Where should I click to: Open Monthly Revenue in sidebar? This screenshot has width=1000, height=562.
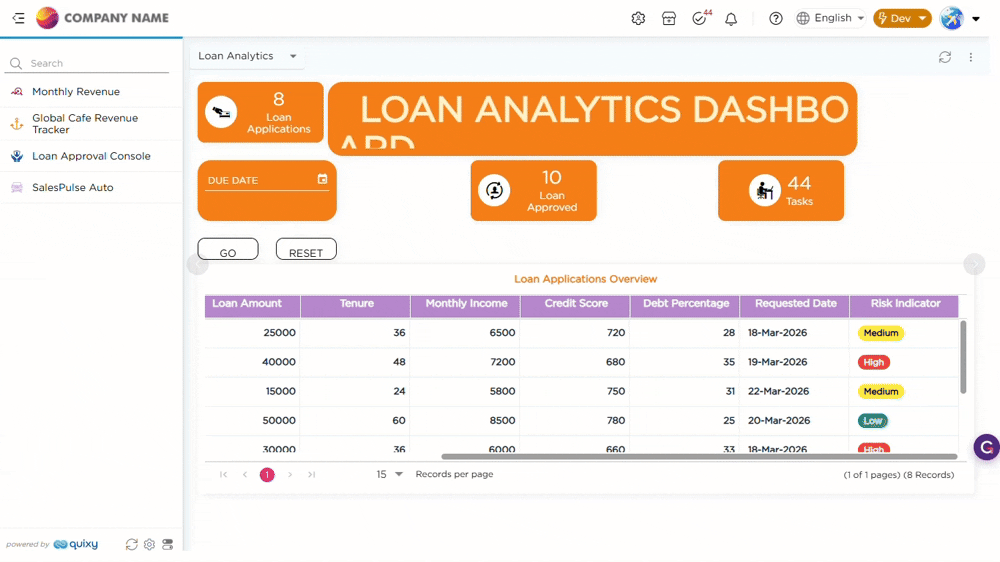[76, 92]
